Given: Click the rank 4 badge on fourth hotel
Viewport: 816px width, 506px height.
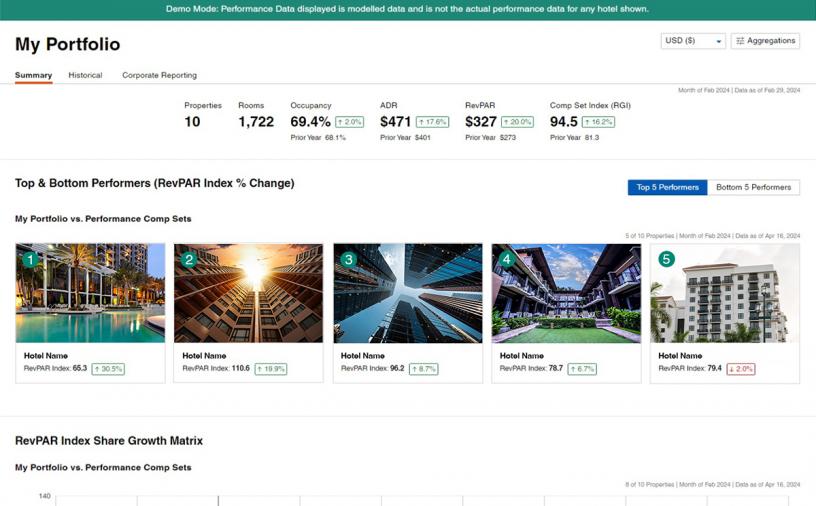Looking at the screenshot, I should pyautogui.click(x=507, y=260).
